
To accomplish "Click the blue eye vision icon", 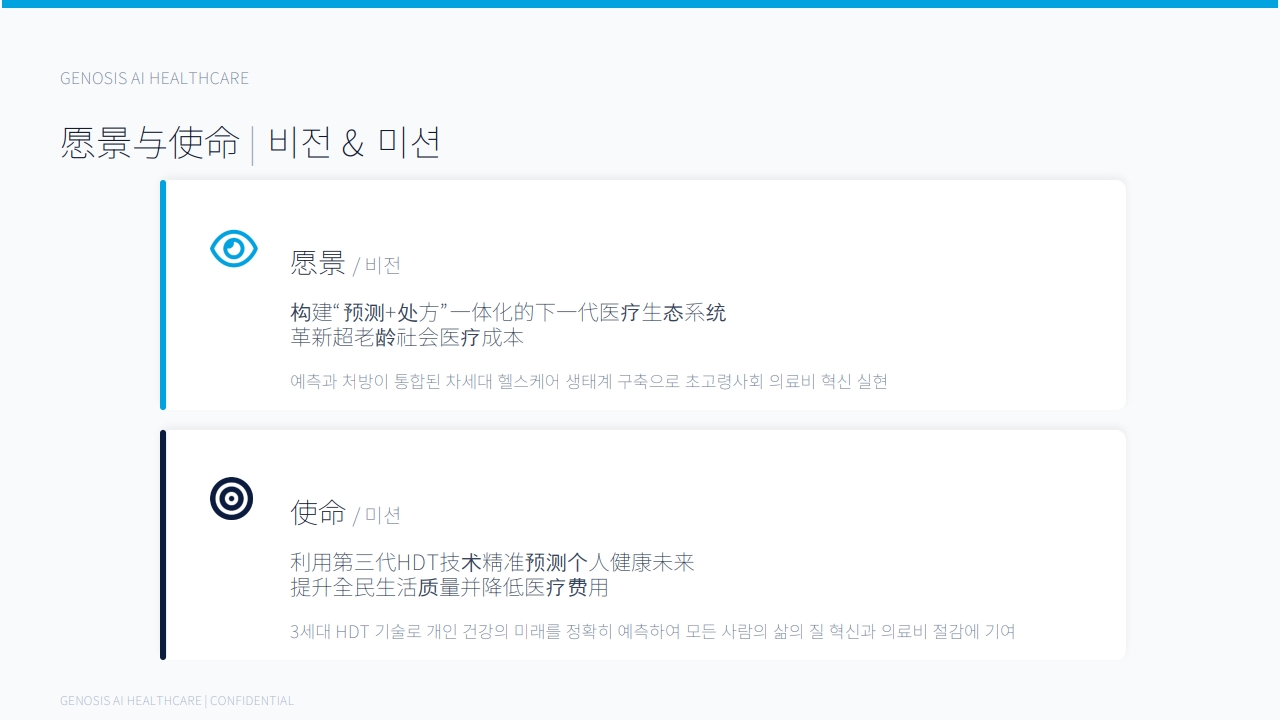I will (234, 249).
